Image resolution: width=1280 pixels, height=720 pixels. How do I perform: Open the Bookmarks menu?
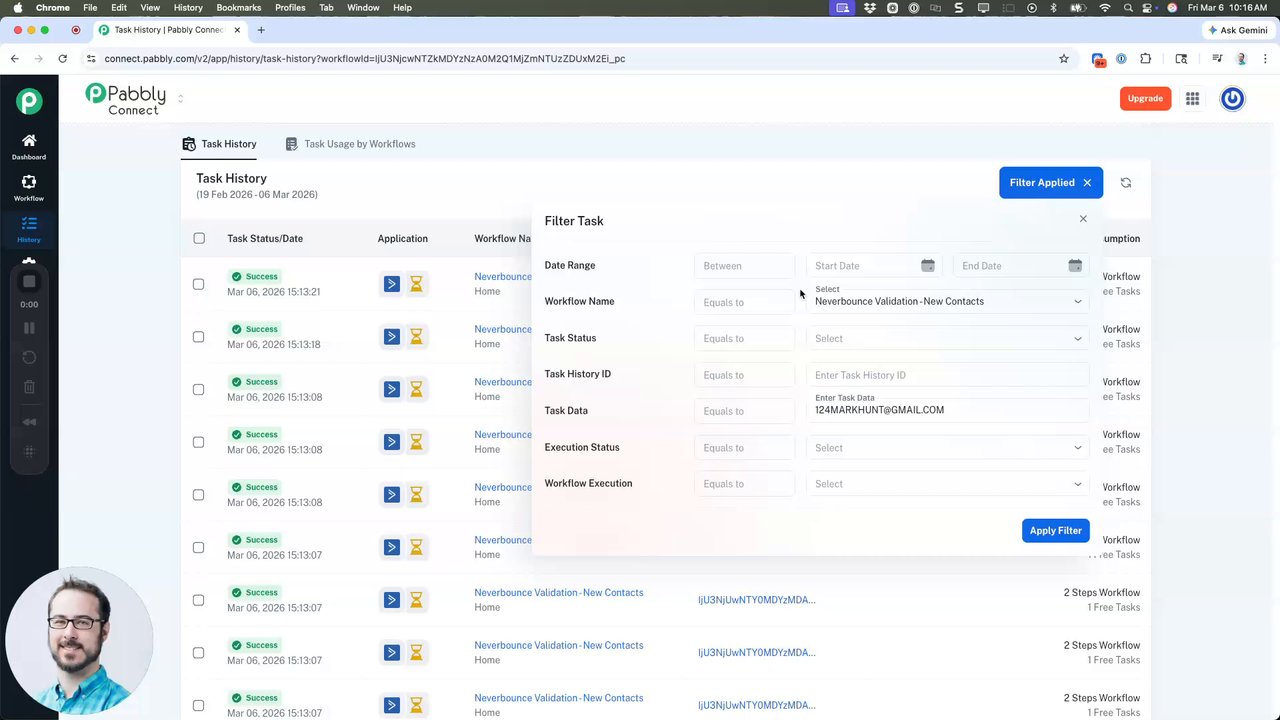238,8
